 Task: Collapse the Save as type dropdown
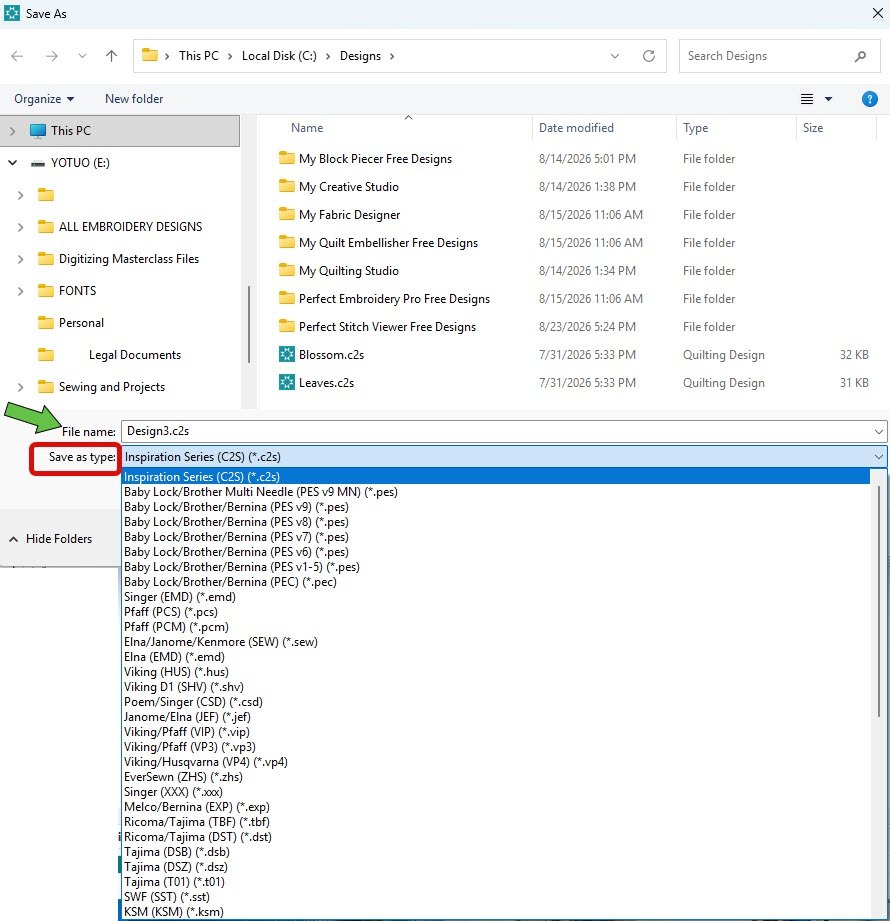879,457
